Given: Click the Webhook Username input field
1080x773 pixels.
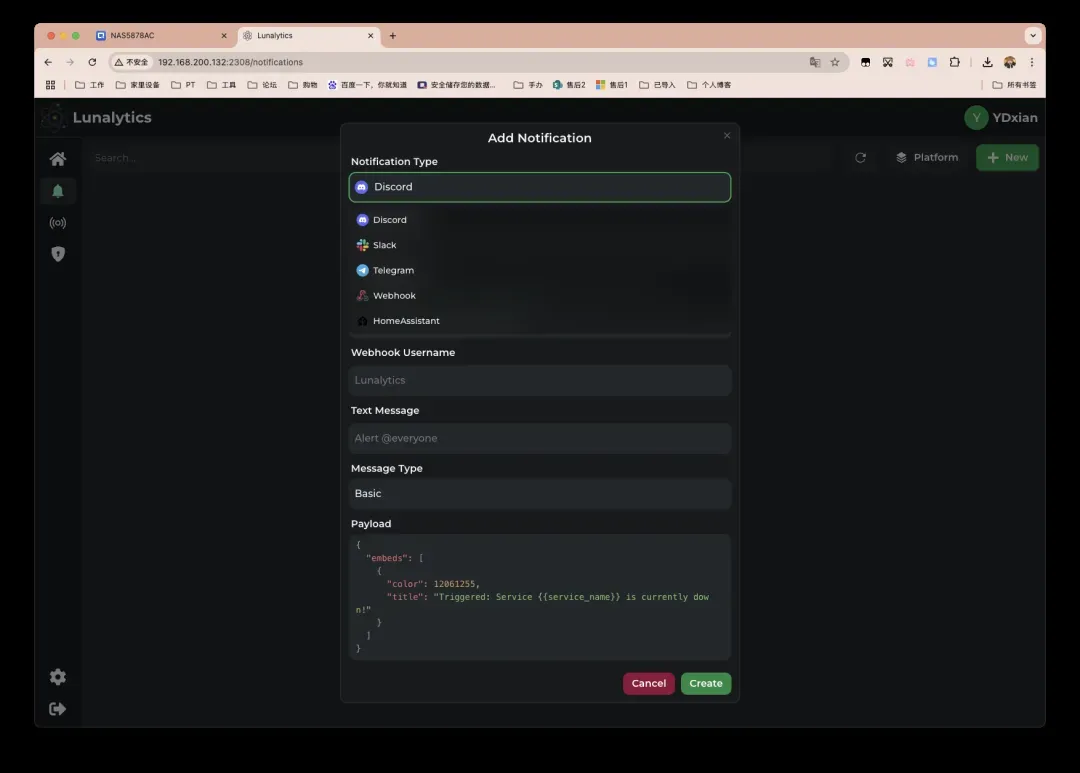Looking at the screenshot, I should point(540,380).
